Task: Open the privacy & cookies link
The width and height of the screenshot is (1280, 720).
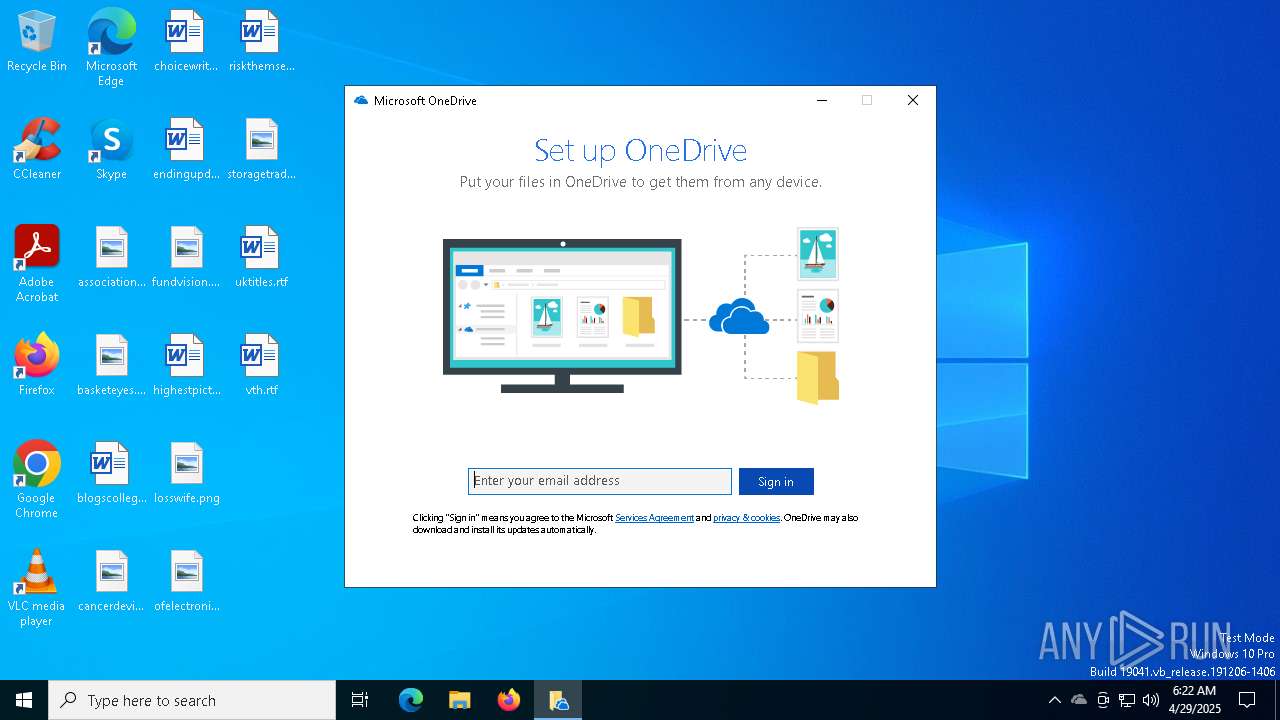Action: tap(746, 518)
